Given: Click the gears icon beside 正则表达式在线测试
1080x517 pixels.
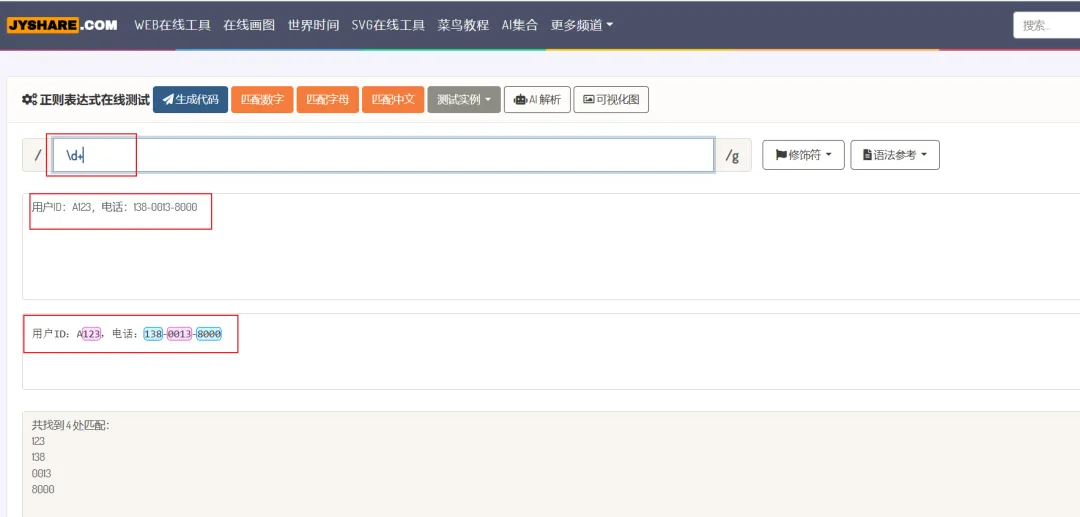Looking at the screenshot, I should tap(29, 99).
